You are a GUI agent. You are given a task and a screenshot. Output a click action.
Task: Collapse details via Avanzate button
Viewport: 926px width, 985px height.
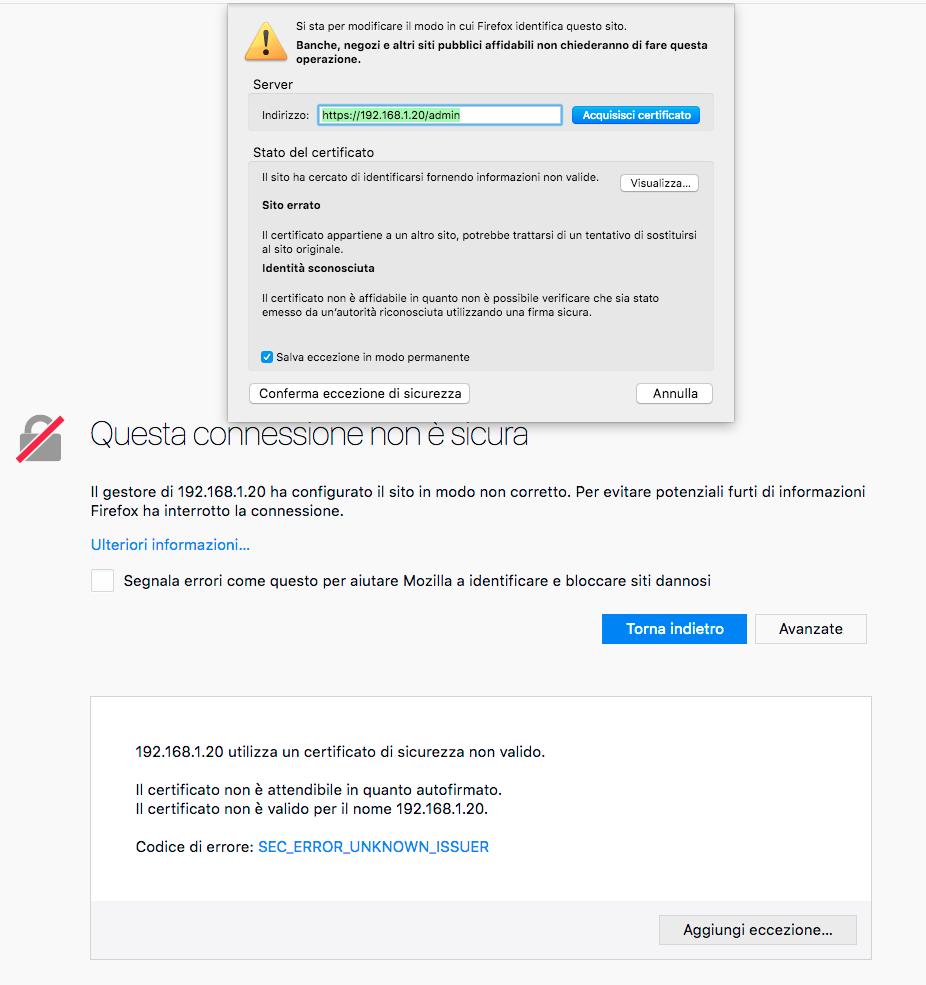[x=810, y=629]
